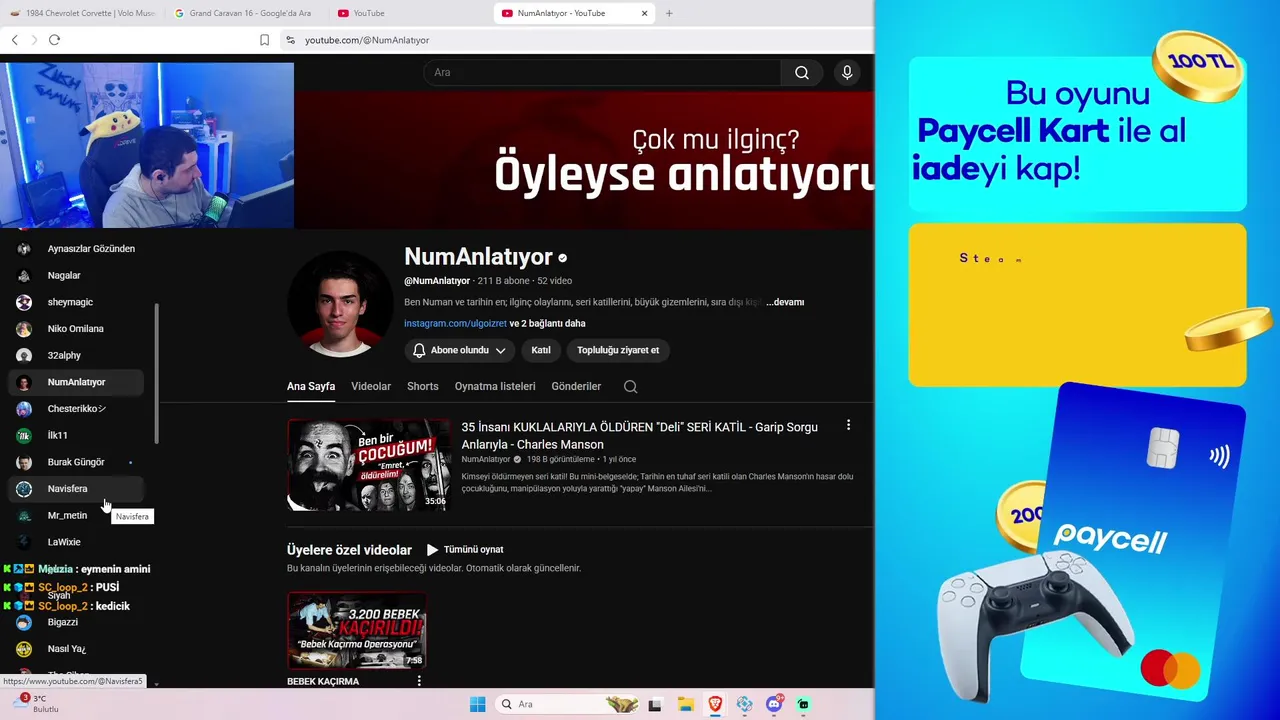Click Tümünü oynat play all button
The height and width of the screenshot is (720, 1280).
pyautogui.click(x=465, y=549)
